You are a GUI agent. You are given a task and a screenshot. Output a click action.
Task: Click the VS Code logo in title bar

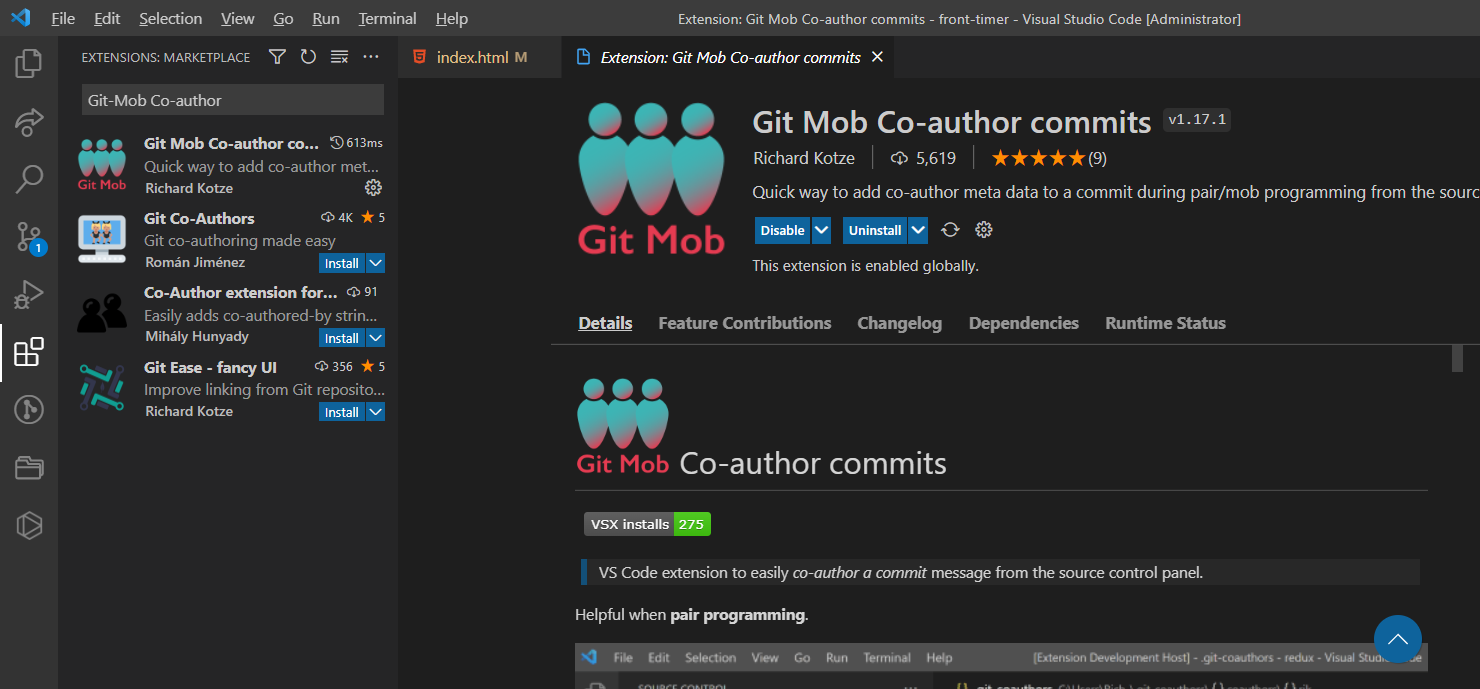(21, 18)
